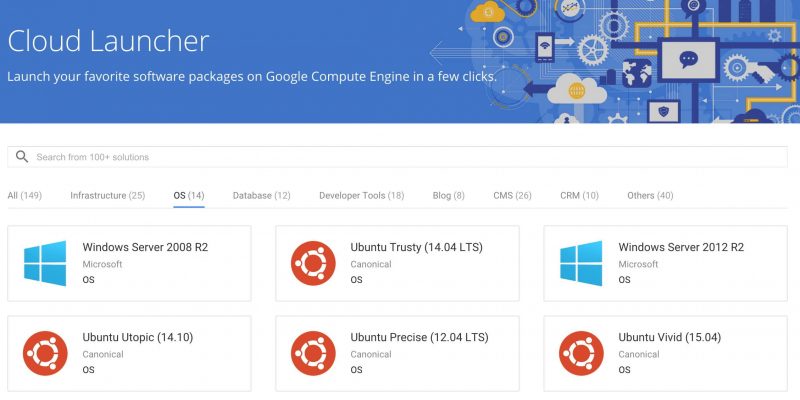Screen dimensions: 800x400
Task: Click the Ubuntu logo for Vivid 15.04
Action: pos(581,353)
